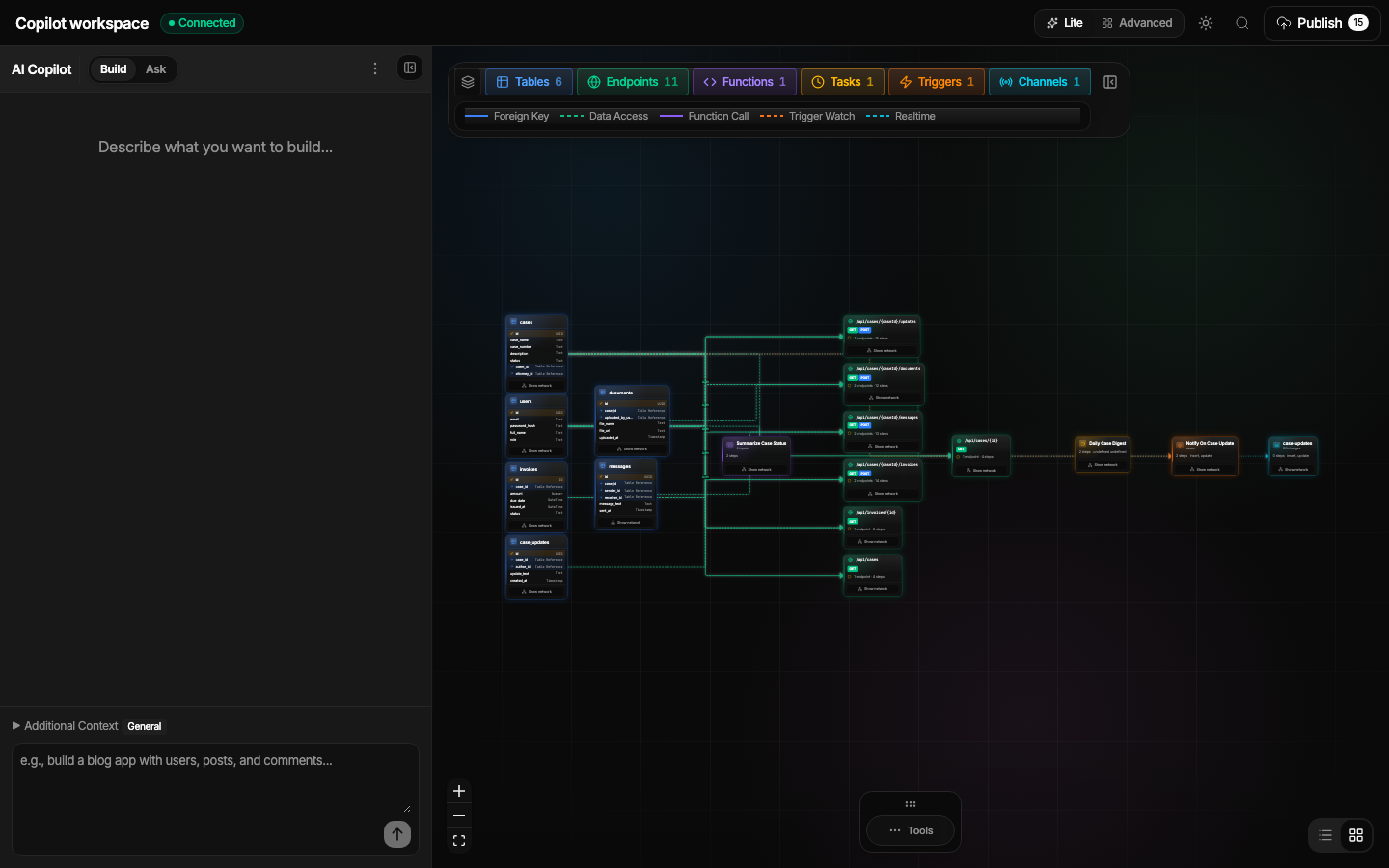The image size is (1389, 868).
Task: Select the /api/cases/{caseId}/documents endpoint node
Action: coord(884,384)
